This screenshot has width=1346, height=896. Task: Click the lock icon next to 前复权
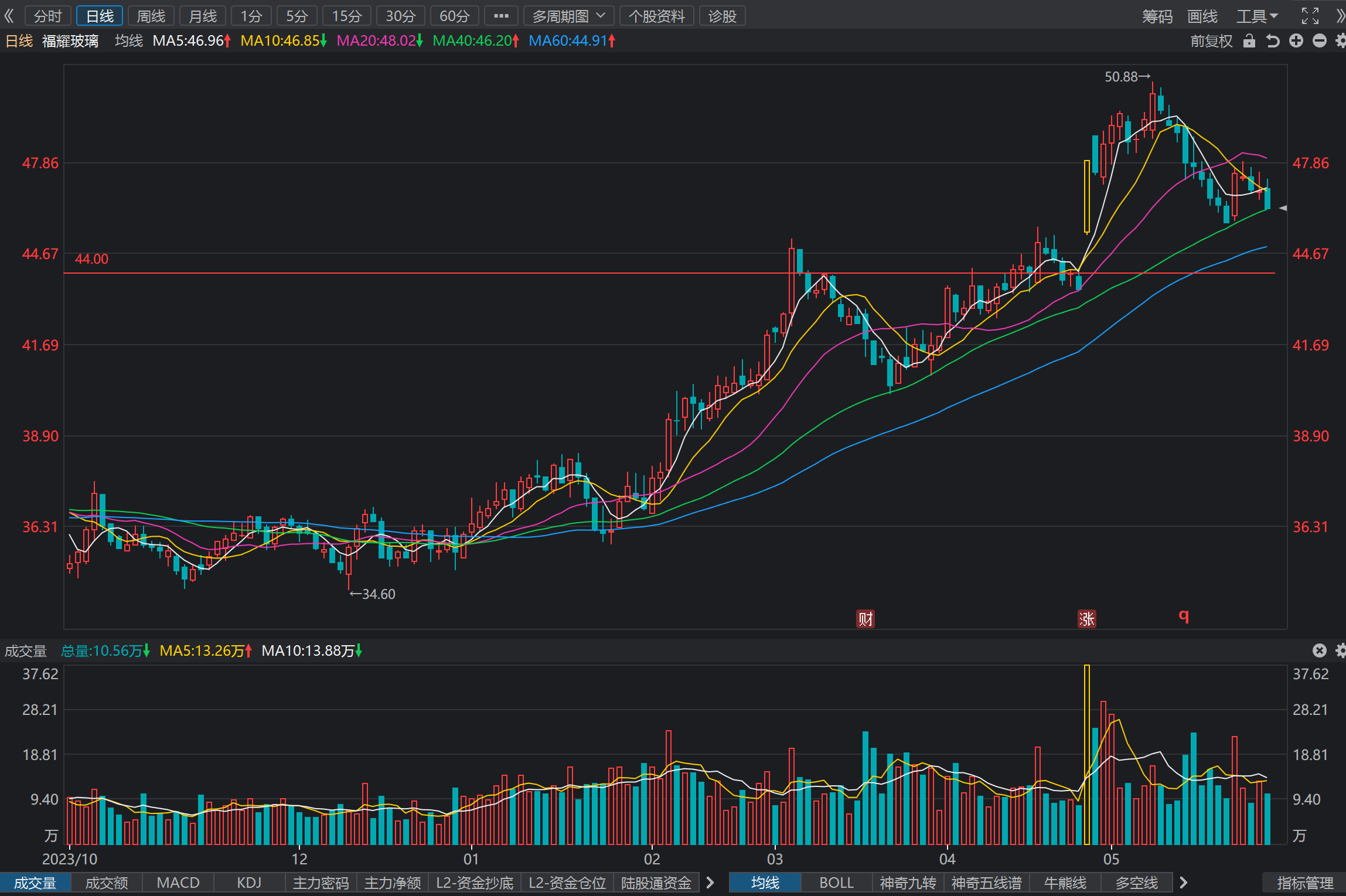tap(1249, 41)
